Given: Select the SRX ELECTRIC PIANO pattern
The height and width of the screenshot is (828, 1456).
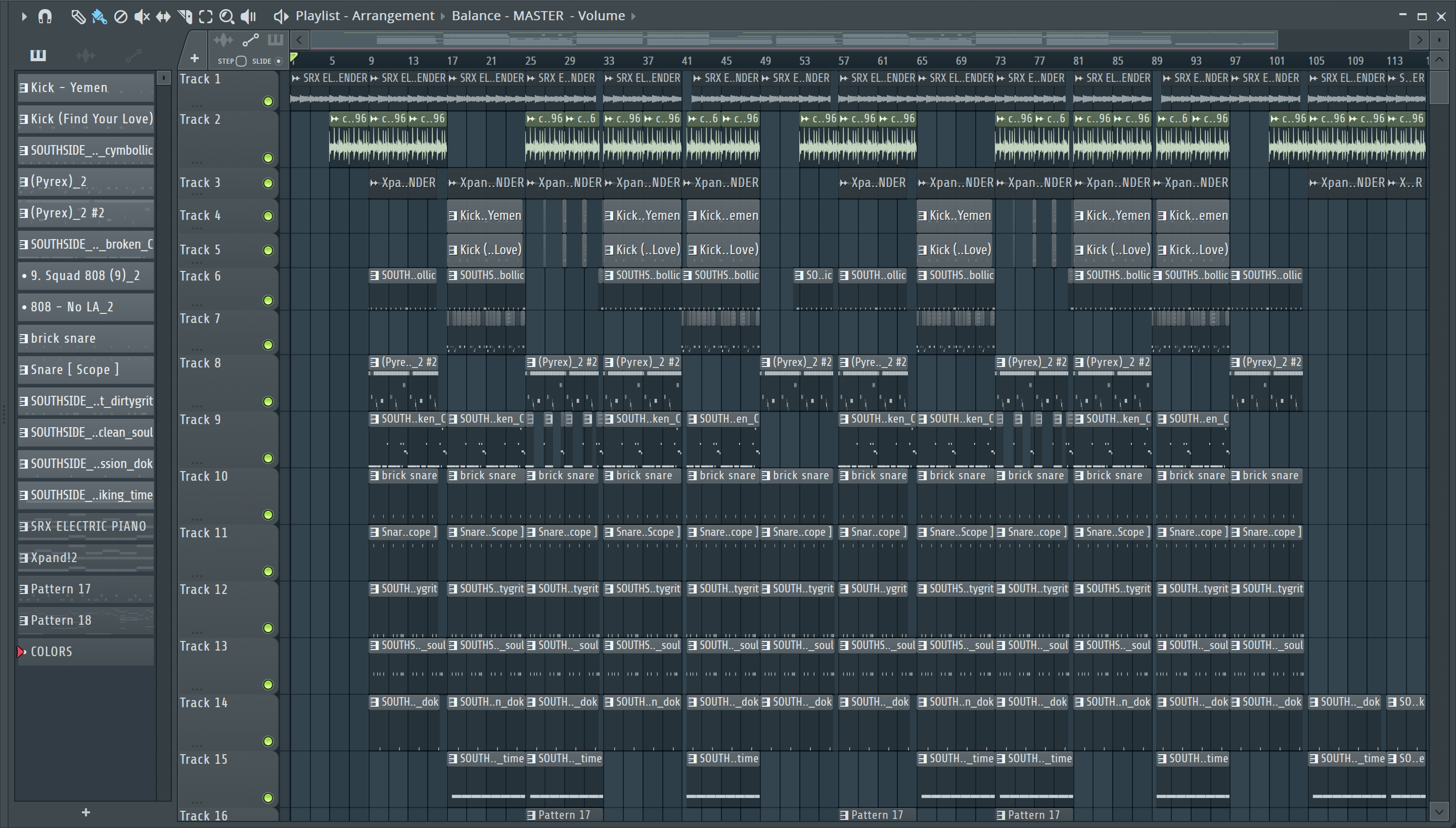Looking at the screenshot, I should [x=86, y=527].
